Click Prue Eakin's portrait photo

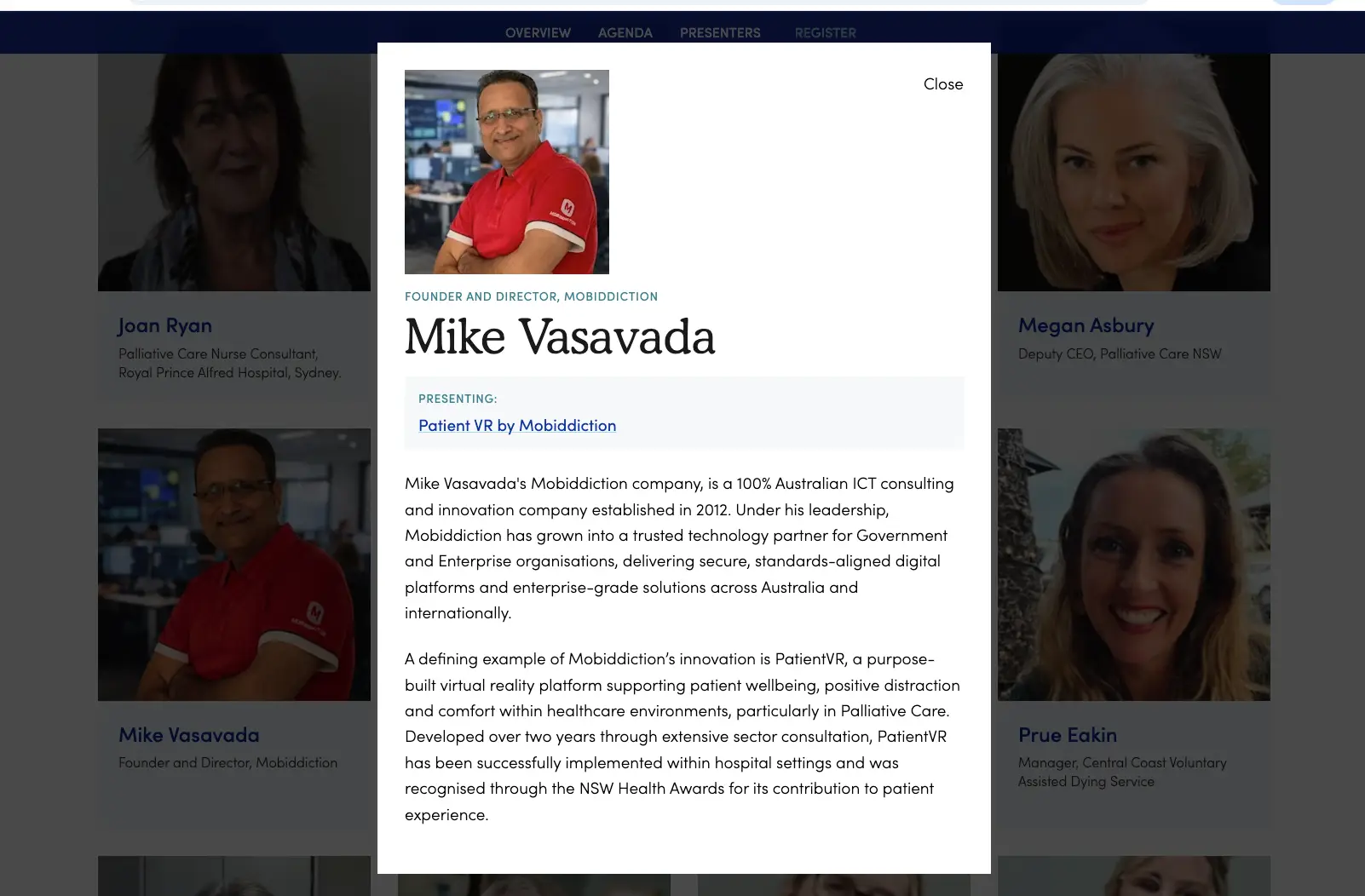click(x=1134, y=565)
